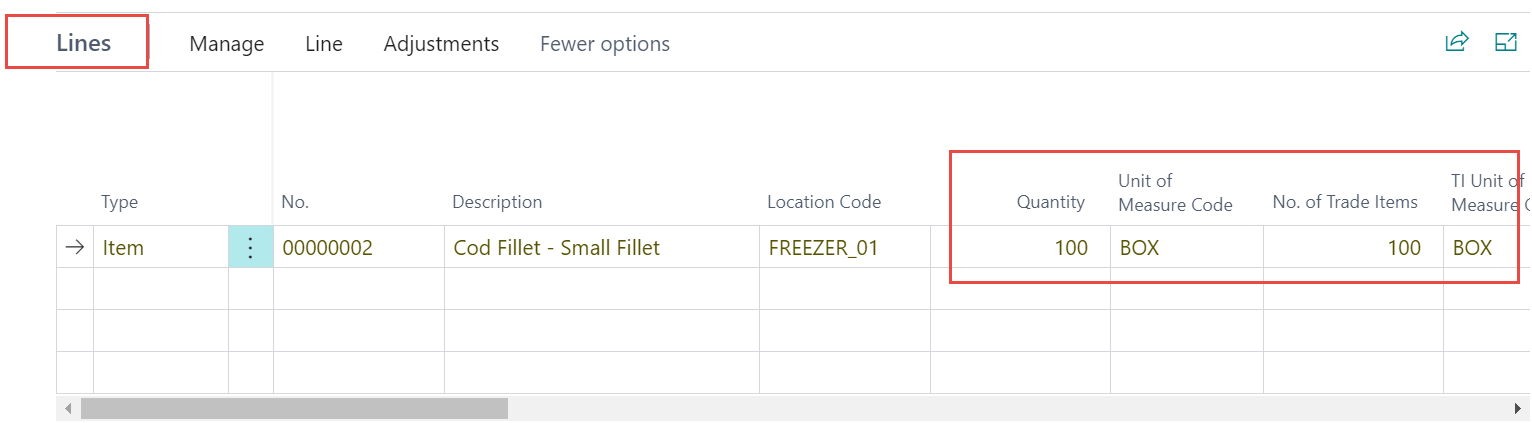Image resolution: width=1532 pixels, height=423 pixels.
Task: Click the expand-to-full-page icon
Action: (1505, 42)
